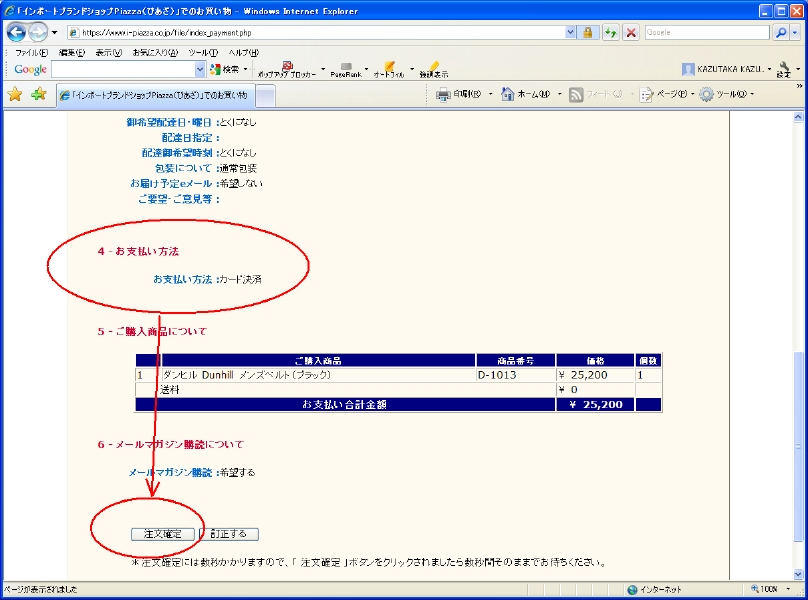Open the ツール(T) menu in the menu bar

(203, 53)
